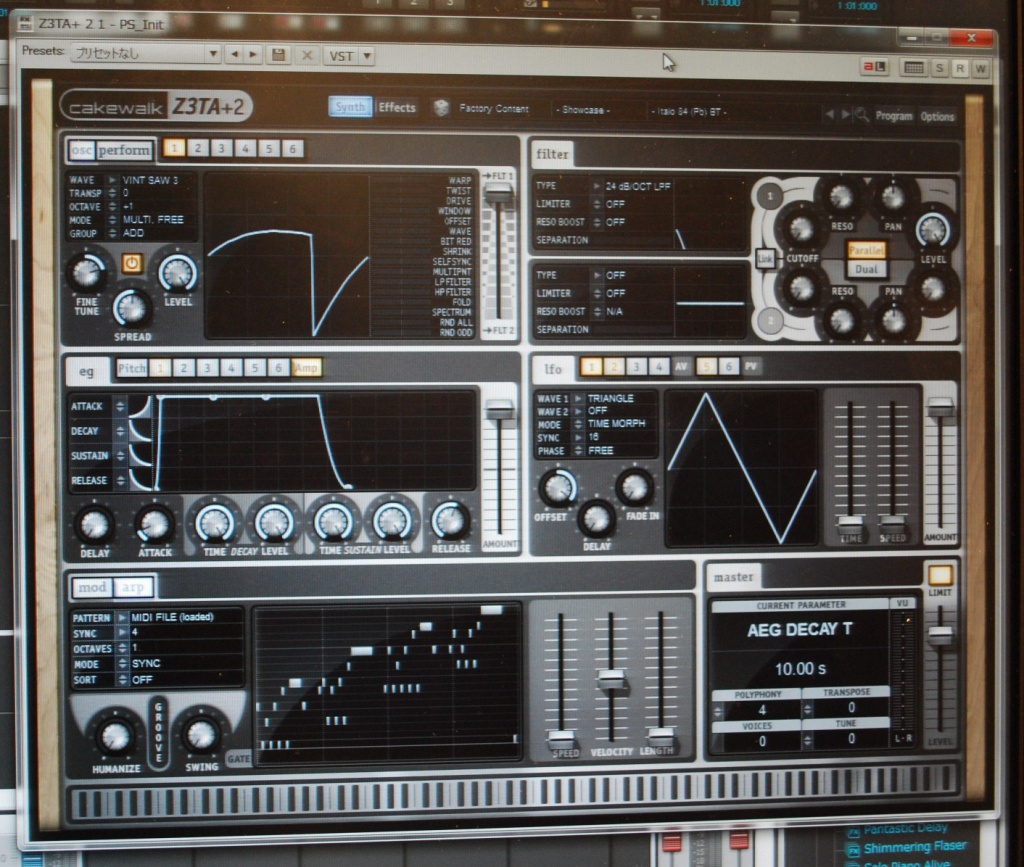Viewport: 1024px width, 867px height.
Task: Select the perform tab
Action: point(124,150)
